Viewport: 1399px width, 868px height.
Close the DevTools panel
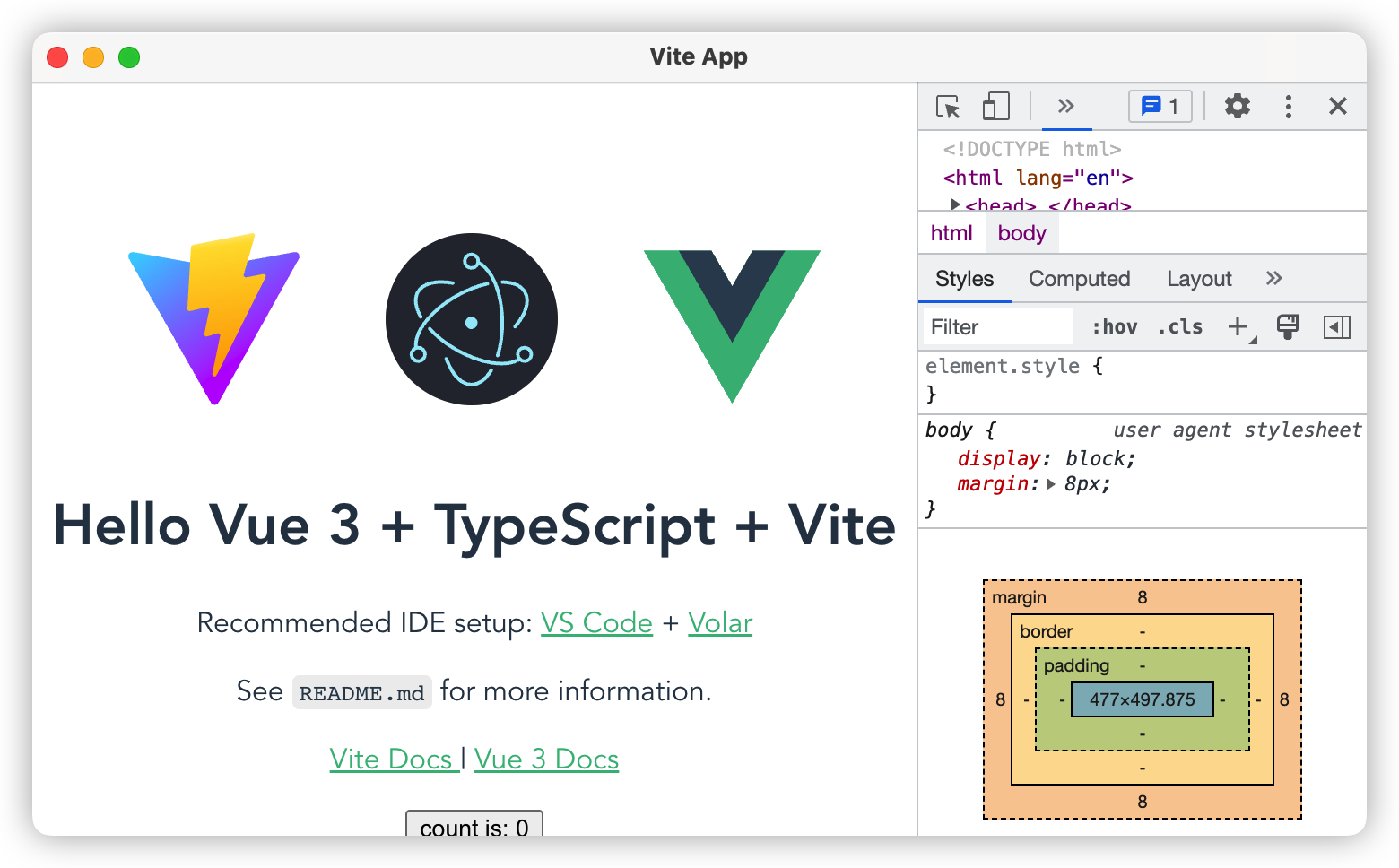[1338, 106]
